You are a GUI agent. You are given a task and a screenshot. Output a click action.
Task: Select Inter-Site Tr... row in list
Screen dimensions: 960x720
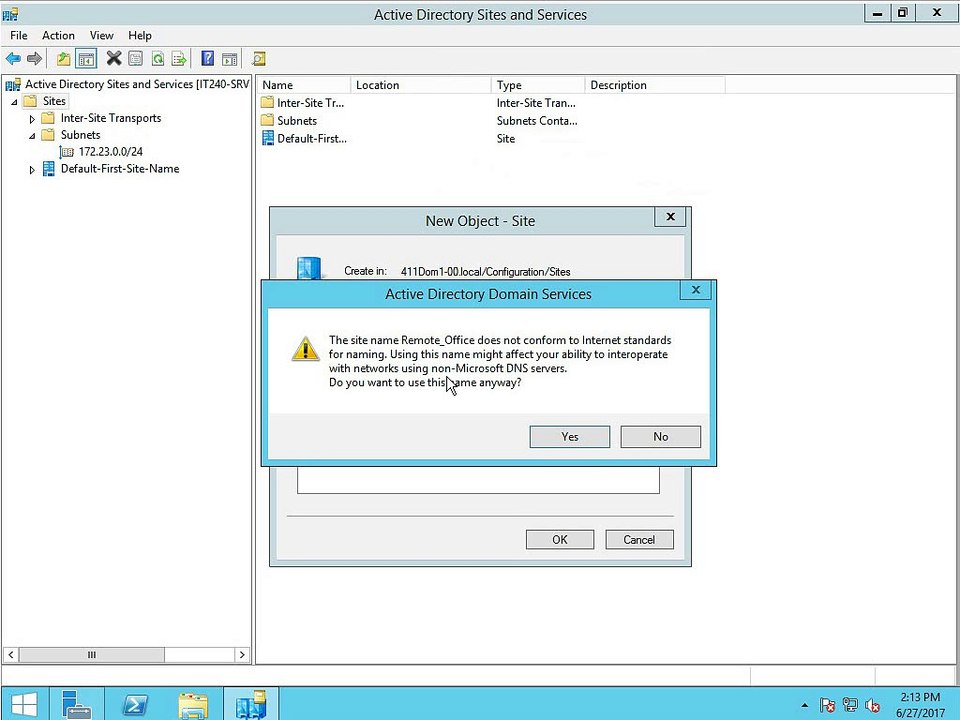click(310, 103)
